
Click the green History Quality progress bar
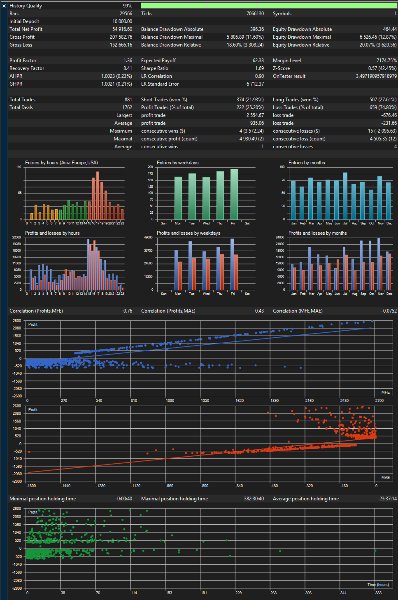(269, 5)
